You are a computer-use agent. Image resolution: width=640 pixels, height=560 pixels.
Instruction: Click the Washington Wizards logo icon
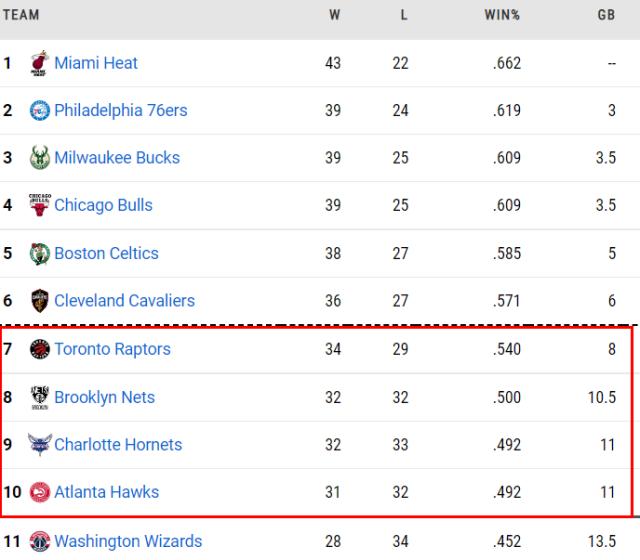[40, 541]
